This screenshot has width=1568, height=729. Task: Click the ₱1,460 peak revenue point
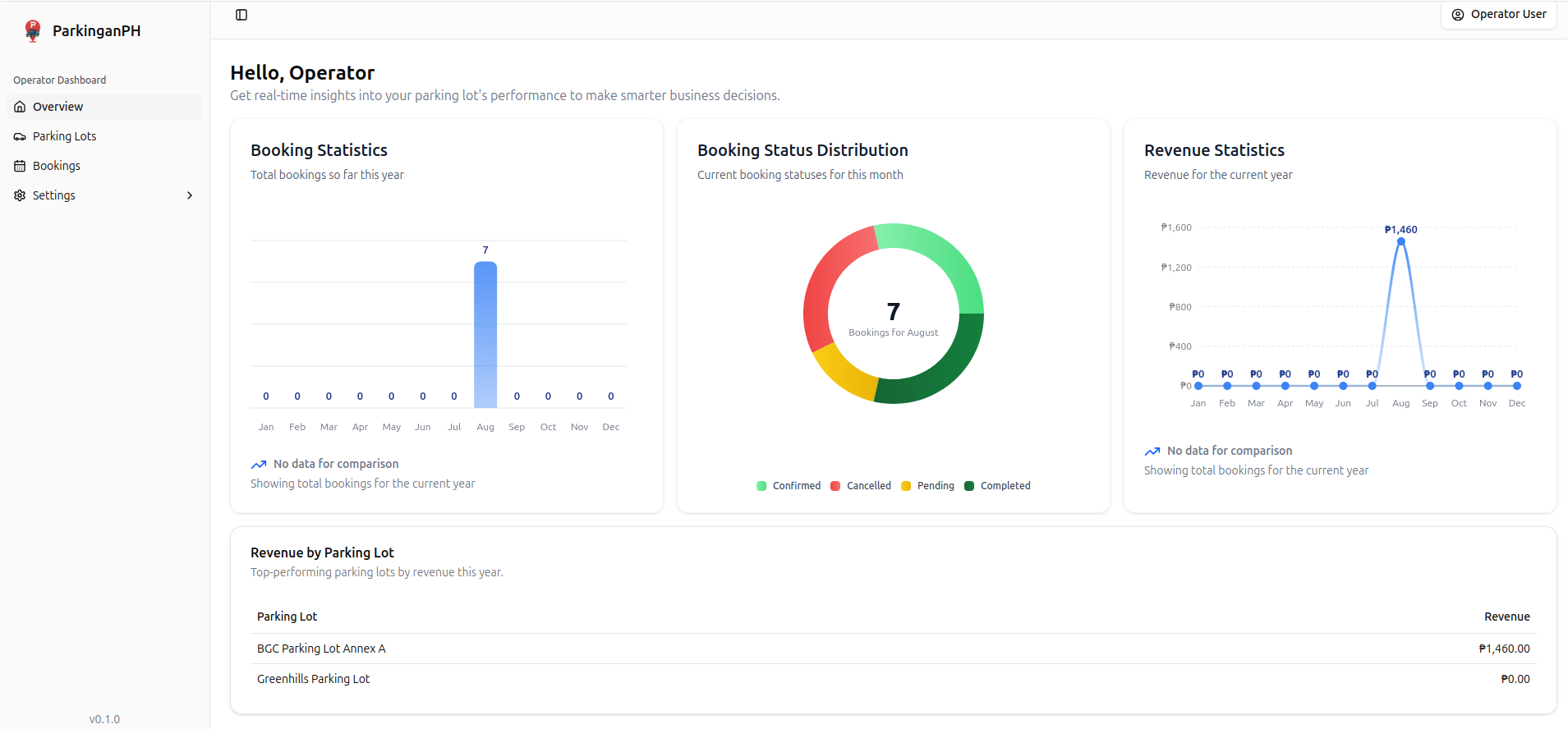pyautogui.click(x=1401, y=241)
